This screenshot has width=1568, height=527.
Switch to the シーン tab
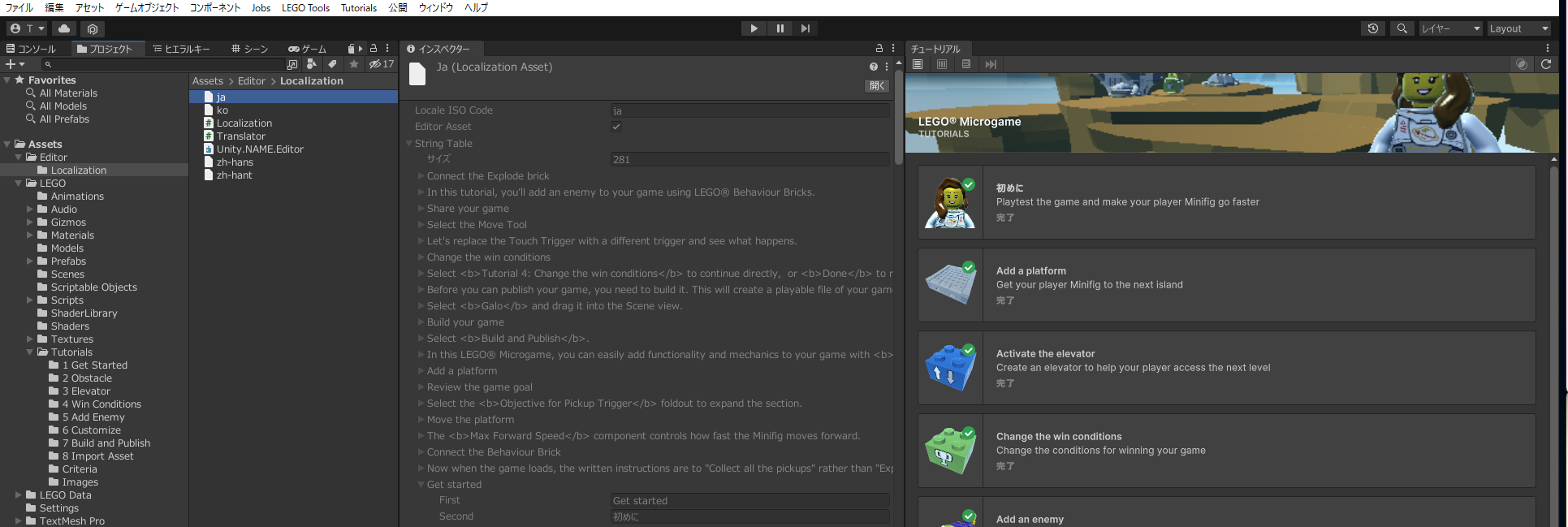pyautogui.click(x=250, y=49)
